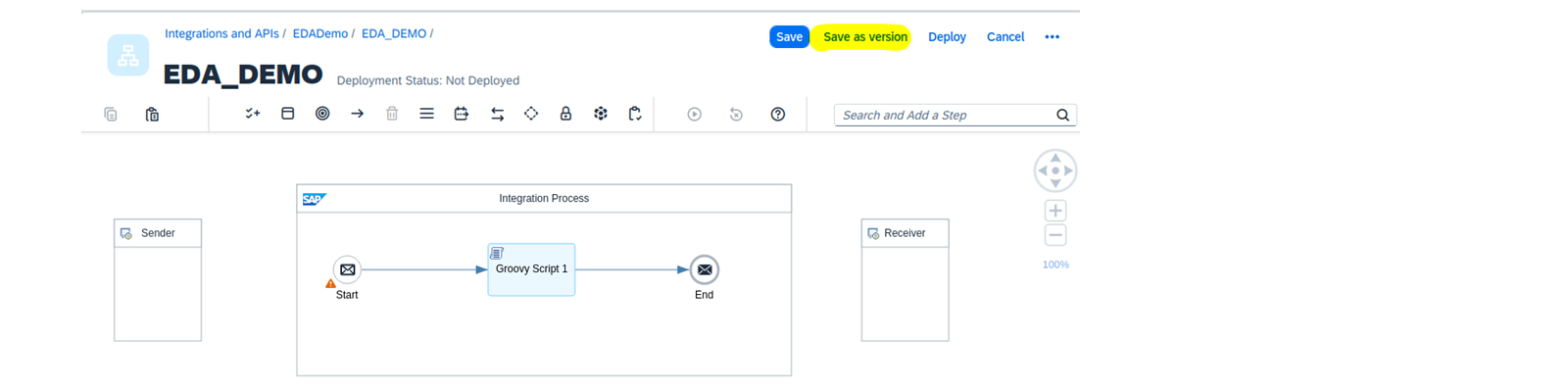The height and width of the screenshot is (387, 1568).
Task: Click the Paste clipboard icon
Action: (x=152, y=115)
